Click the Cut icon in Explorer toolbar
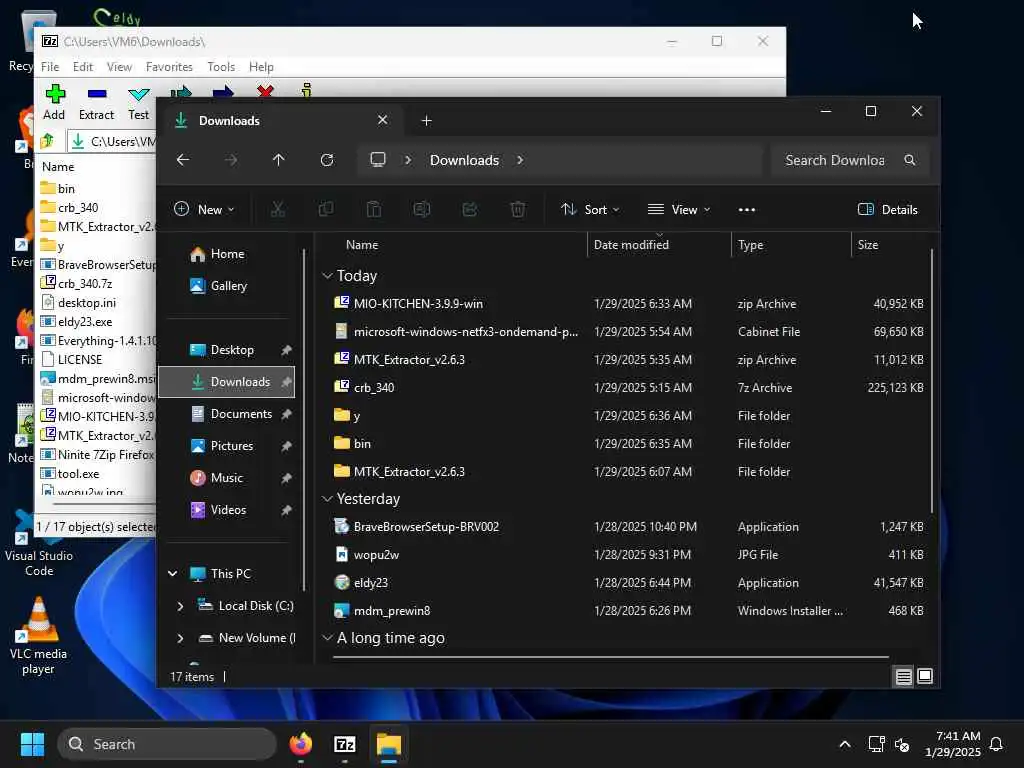 278,209
